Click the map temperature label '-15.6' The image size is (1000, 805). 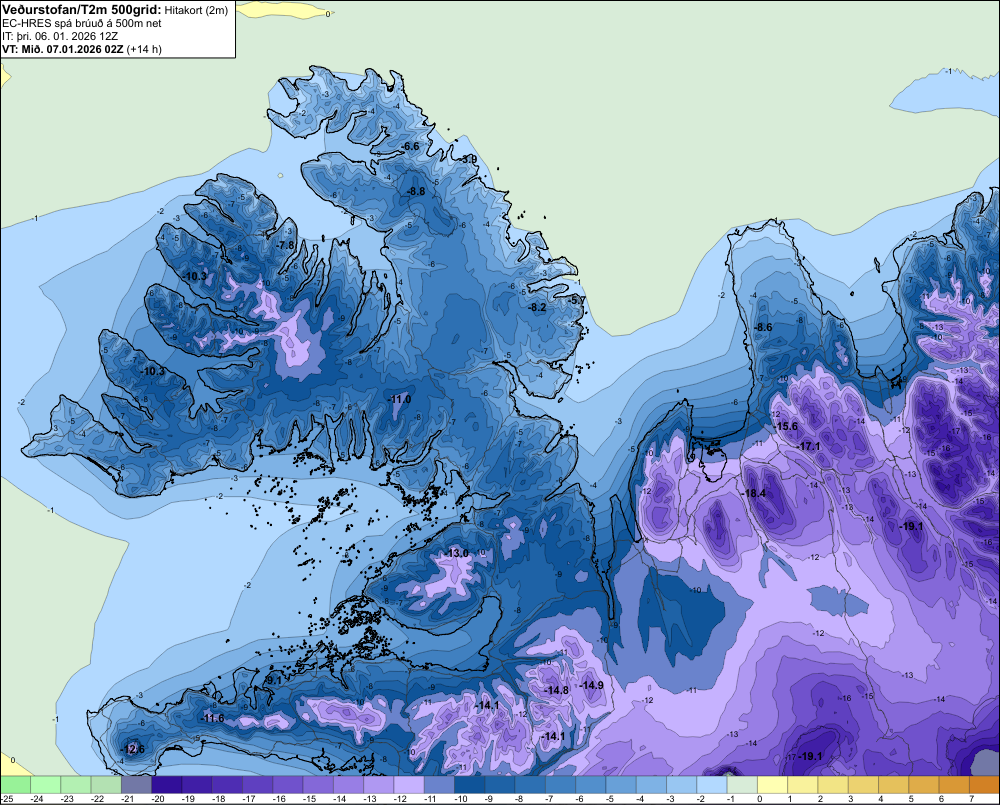pos(786,426)
